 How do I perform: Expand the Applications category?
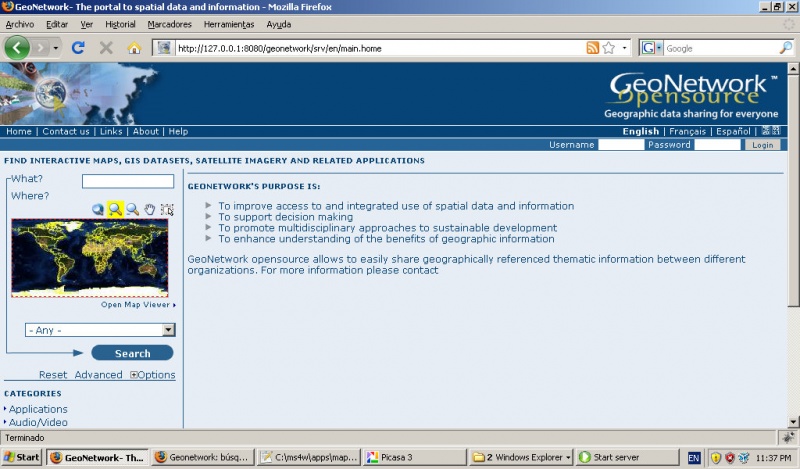[x=38, y=409]
